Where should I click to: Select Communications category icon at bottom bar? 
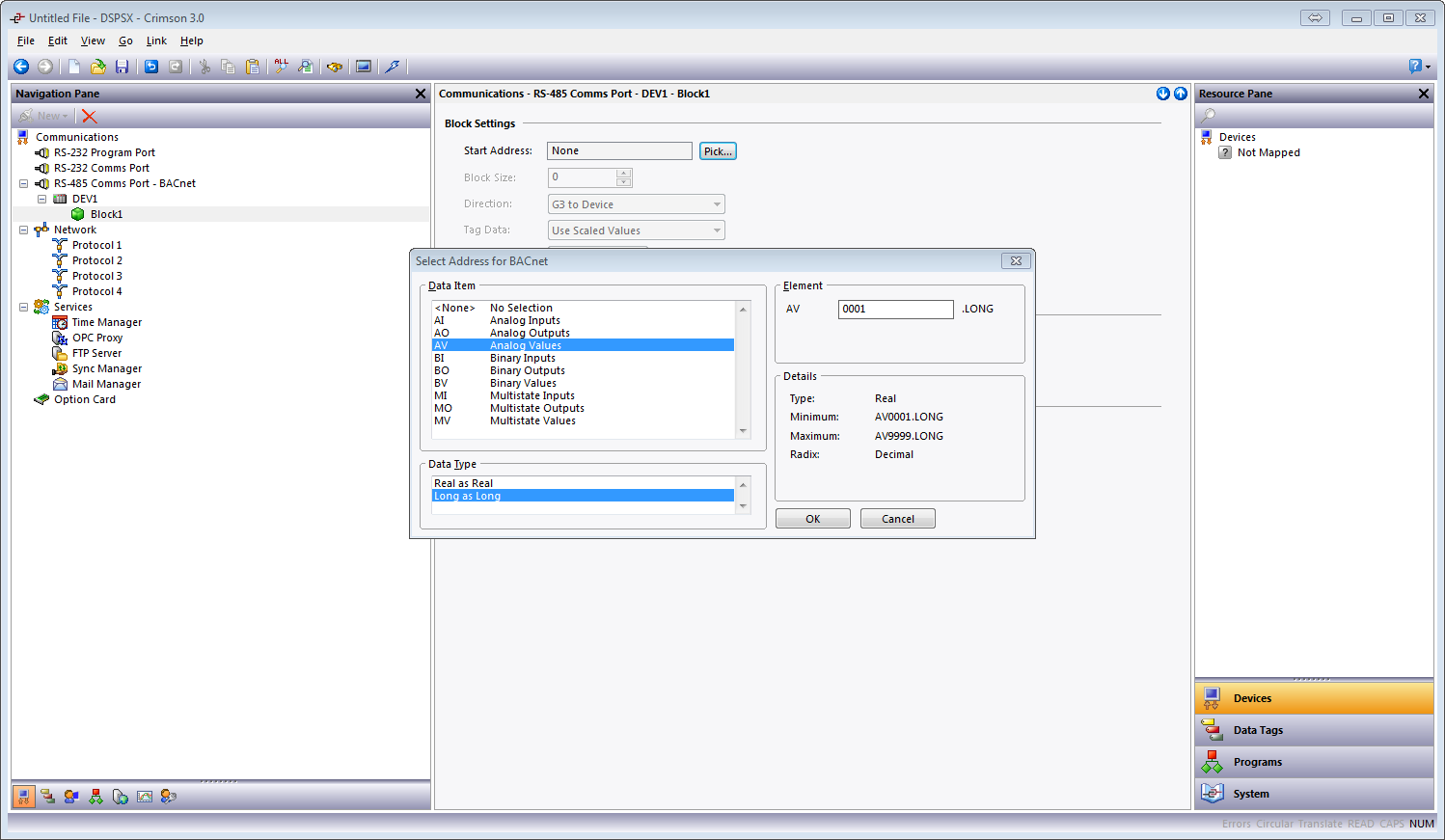24,796
